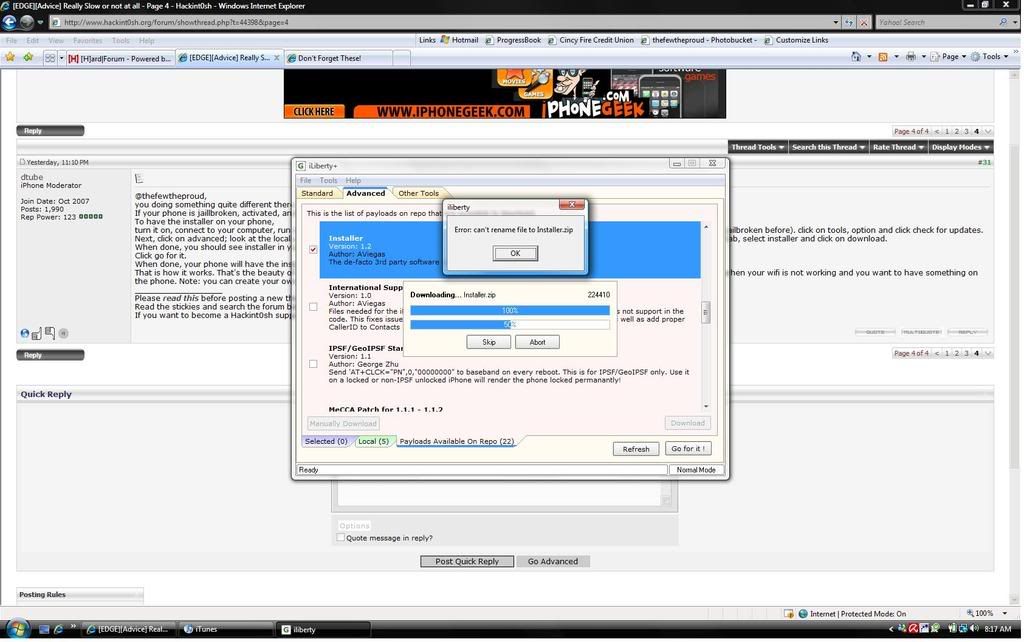
Task: Open the recent pages dropdown arrow
Action: tap(40, 22)
